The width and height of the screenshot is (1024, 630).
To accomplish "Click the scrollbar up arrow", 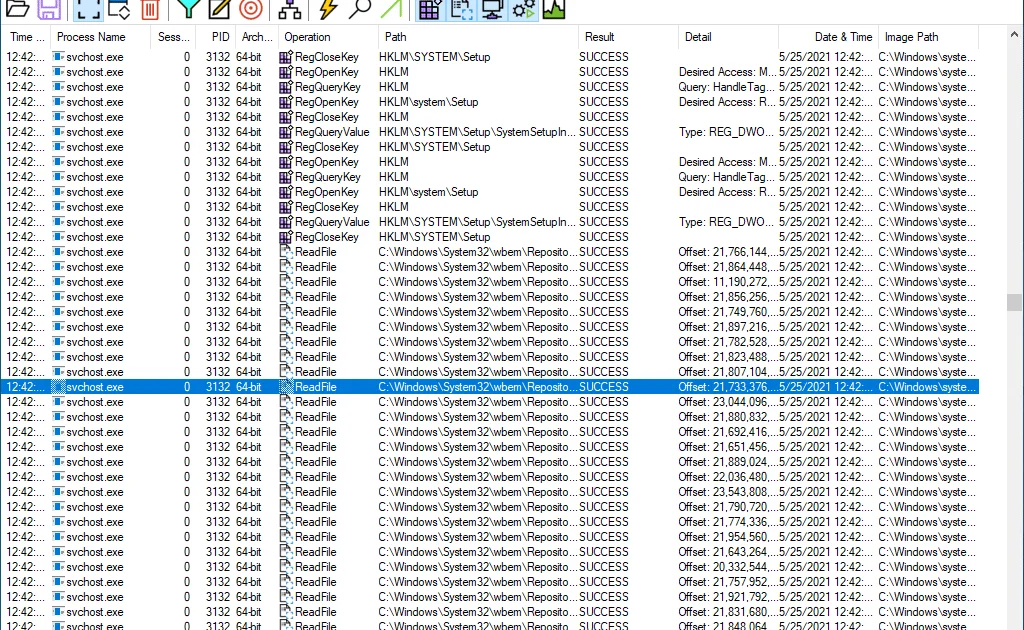I will (x=1016, y=33).
